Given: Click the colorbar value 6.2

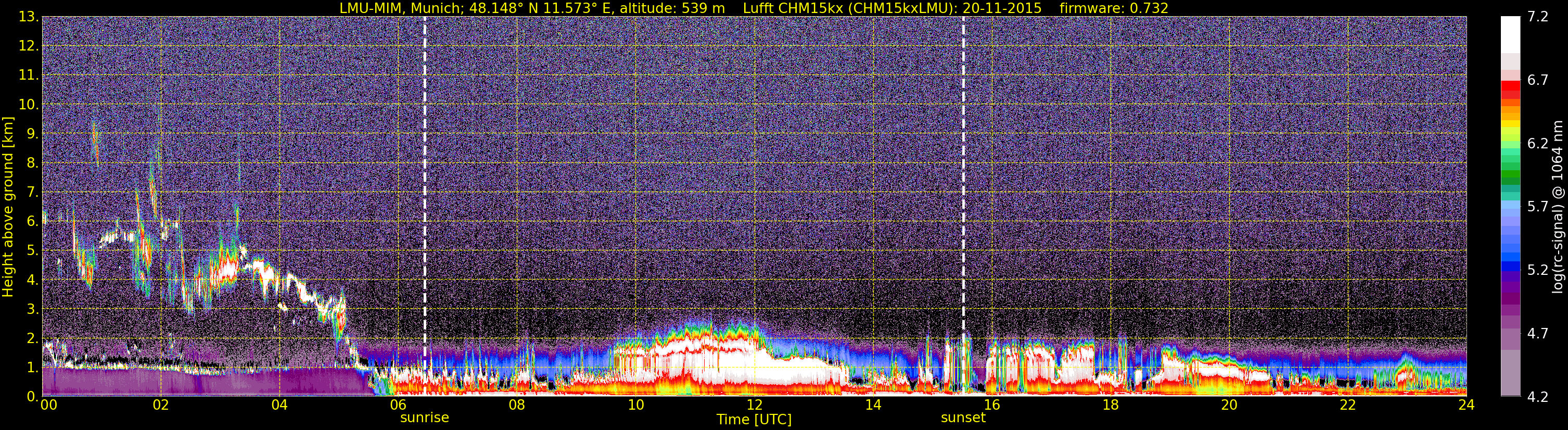Looking at the screenshot, I should click(1538, 143).
